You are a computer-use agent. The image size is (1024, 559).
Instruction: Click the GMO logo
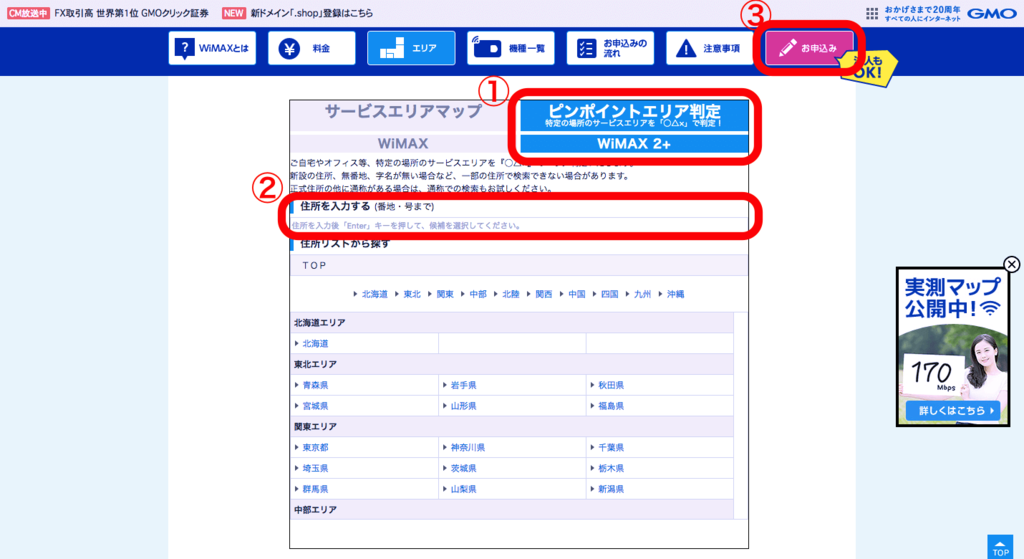click(x=991, y=13)
